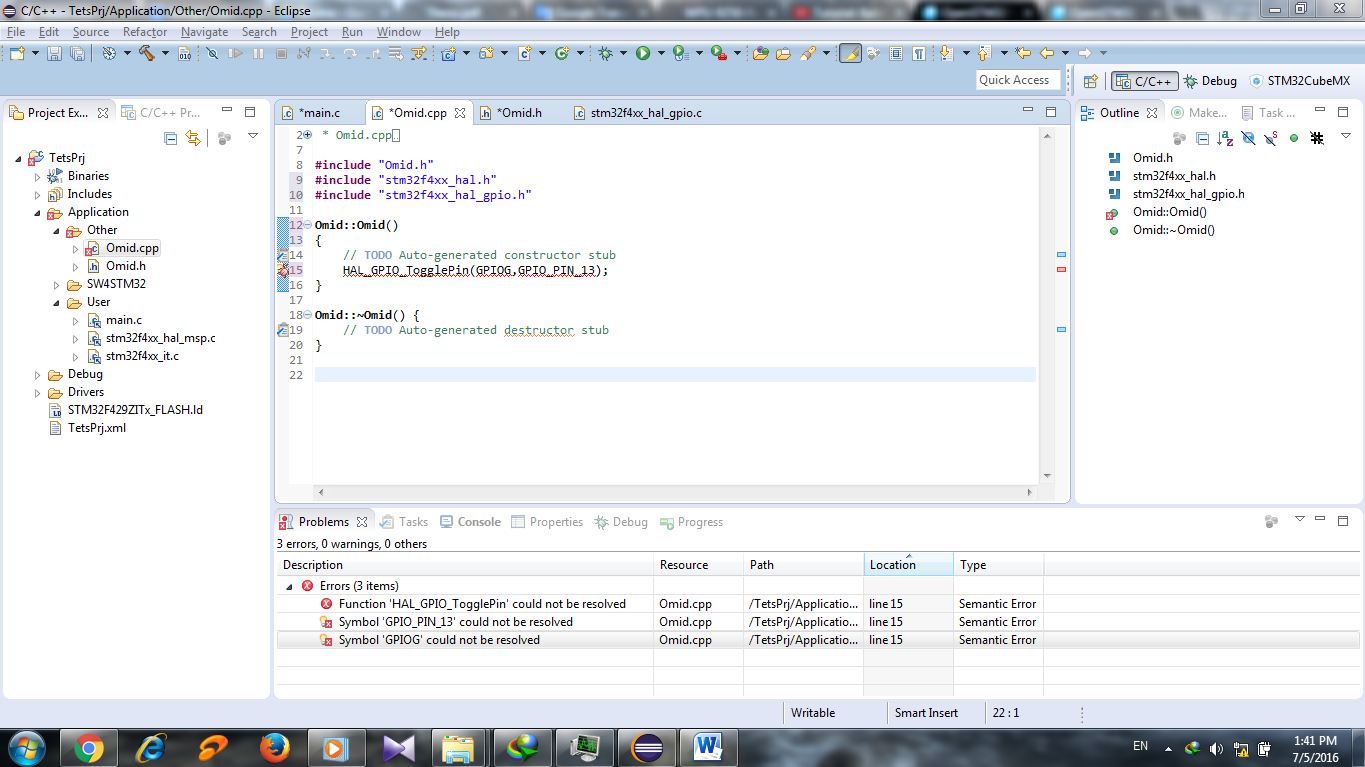Open the New dropdown arrow in toolbar
The image size is (1365, 767).
click(x=36, y=53)
